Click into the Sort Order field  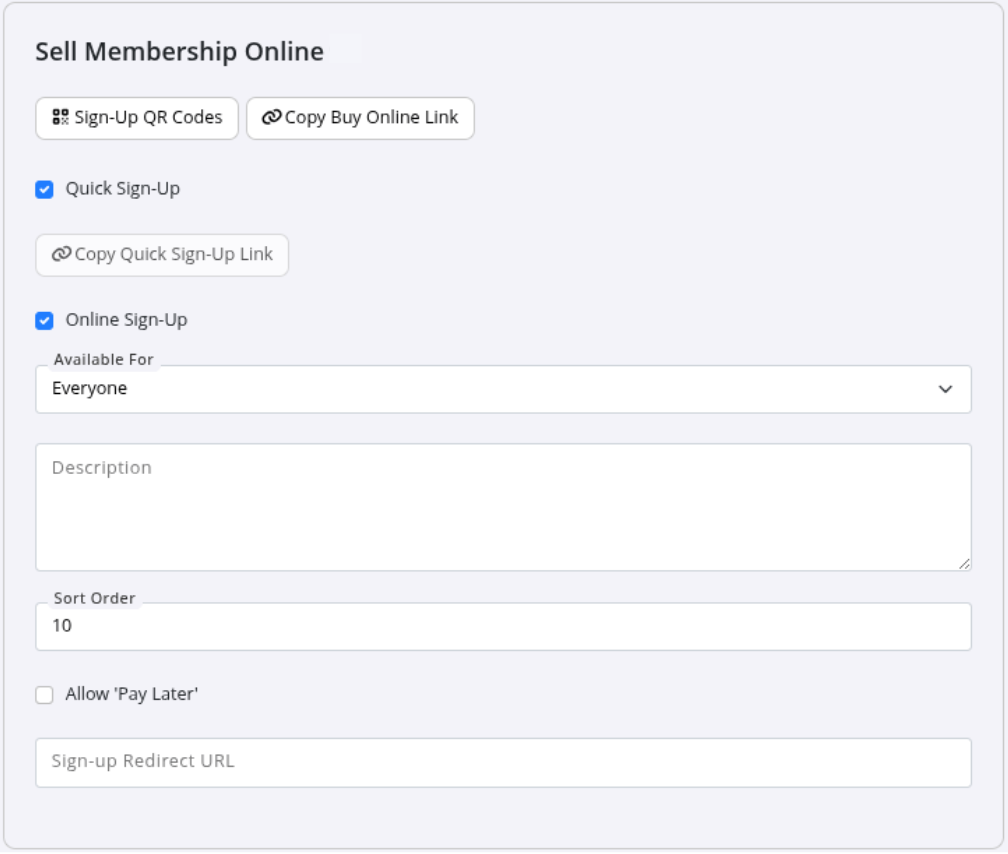tap(503, 627)
